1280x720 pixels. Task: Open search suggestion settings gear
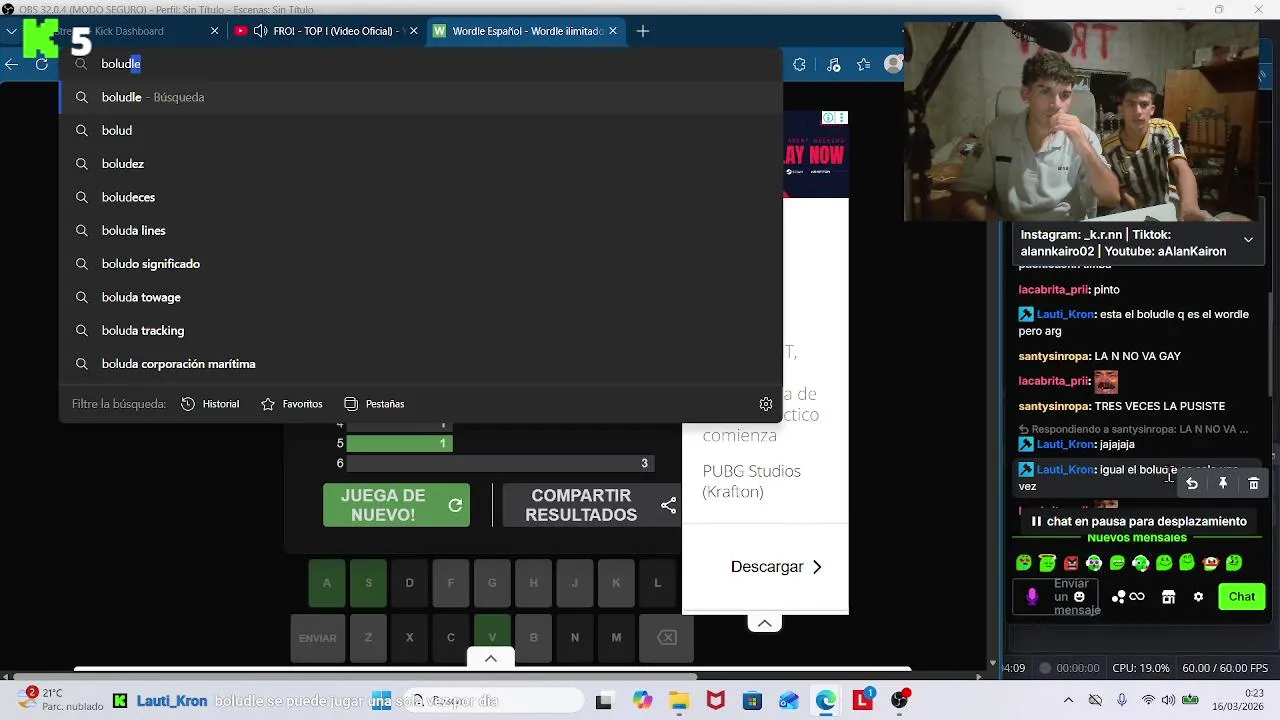click(766, 404)
